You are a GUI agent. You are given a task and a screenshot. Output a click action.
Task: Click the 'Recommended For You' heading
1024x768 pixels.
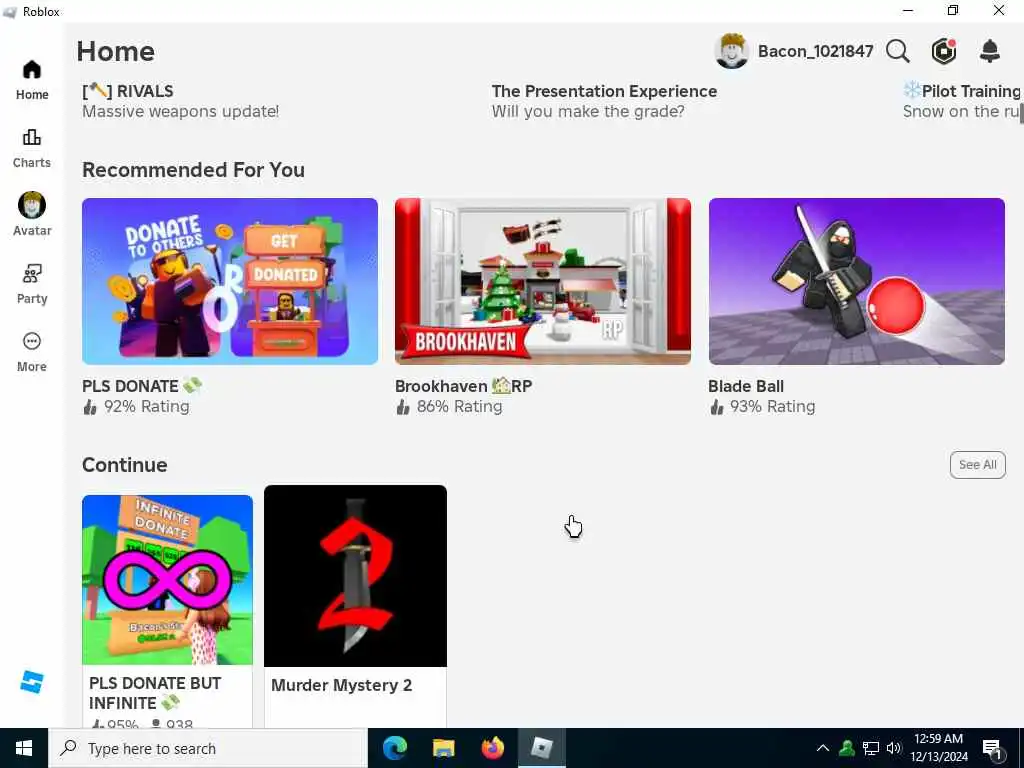193,170
